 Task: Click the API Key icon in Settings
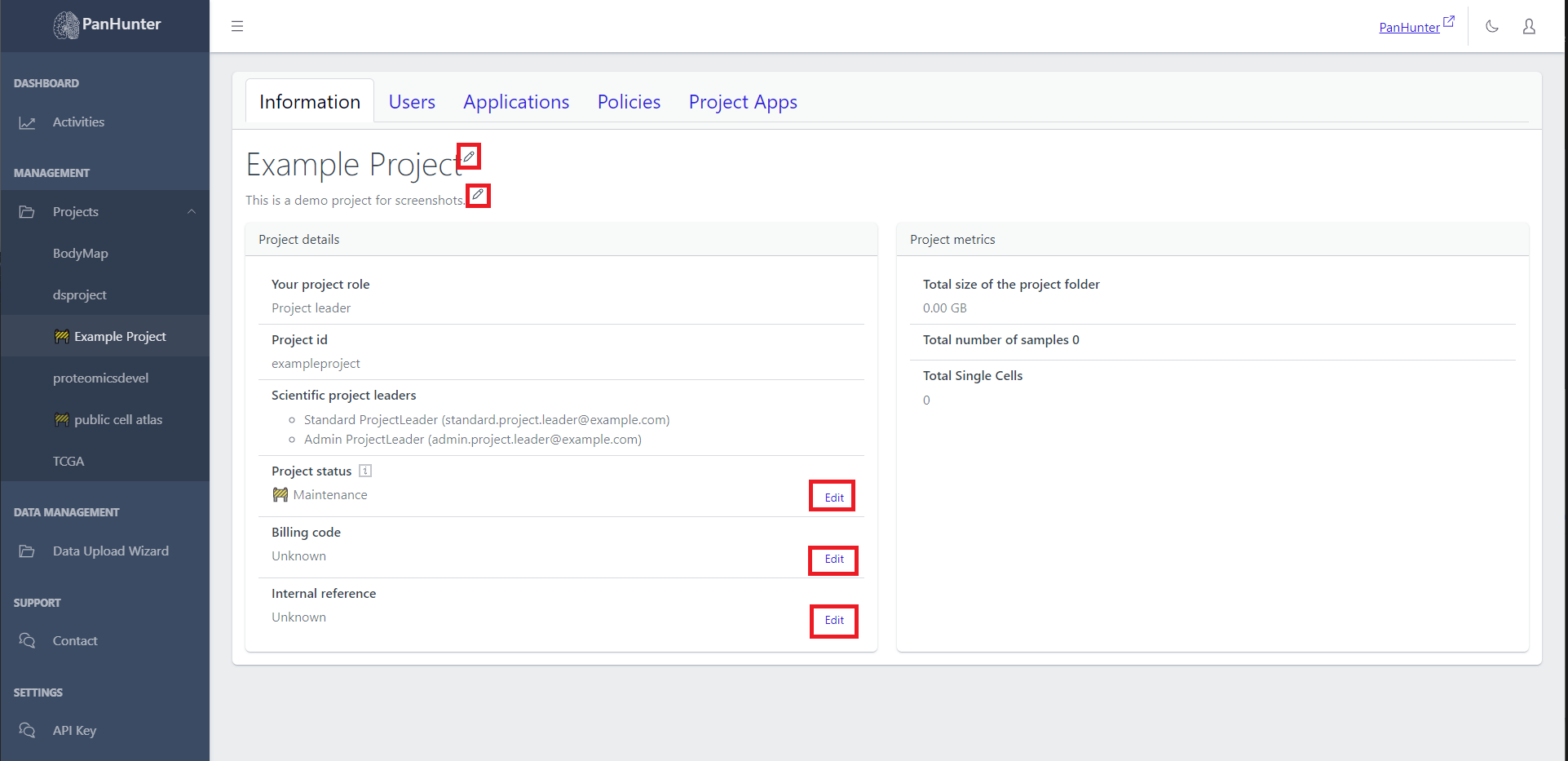(x=27, y=730)
